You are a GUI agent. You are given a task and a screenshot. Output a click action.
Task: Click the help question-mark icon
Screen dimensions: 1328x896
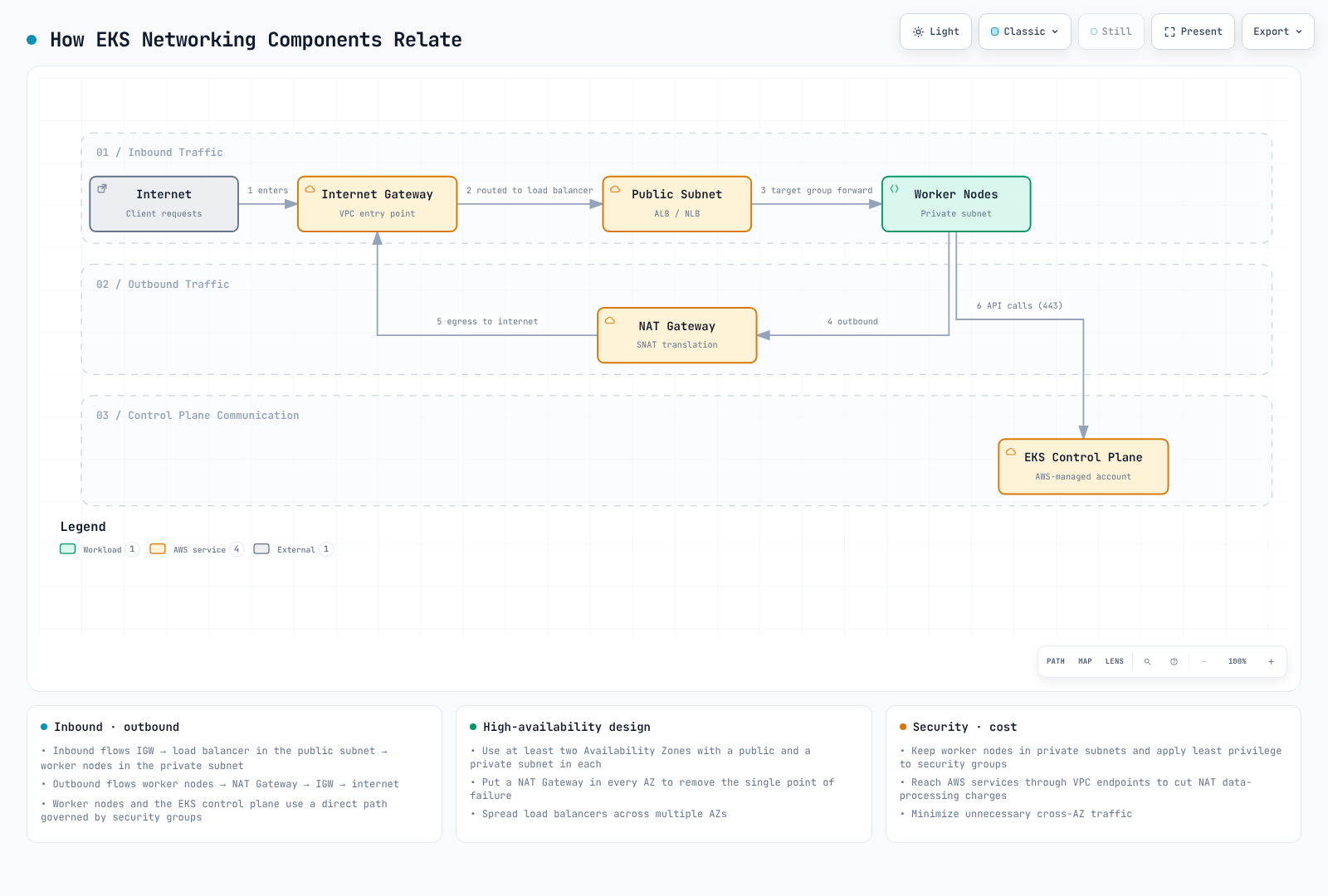[x=1174, y=661]
